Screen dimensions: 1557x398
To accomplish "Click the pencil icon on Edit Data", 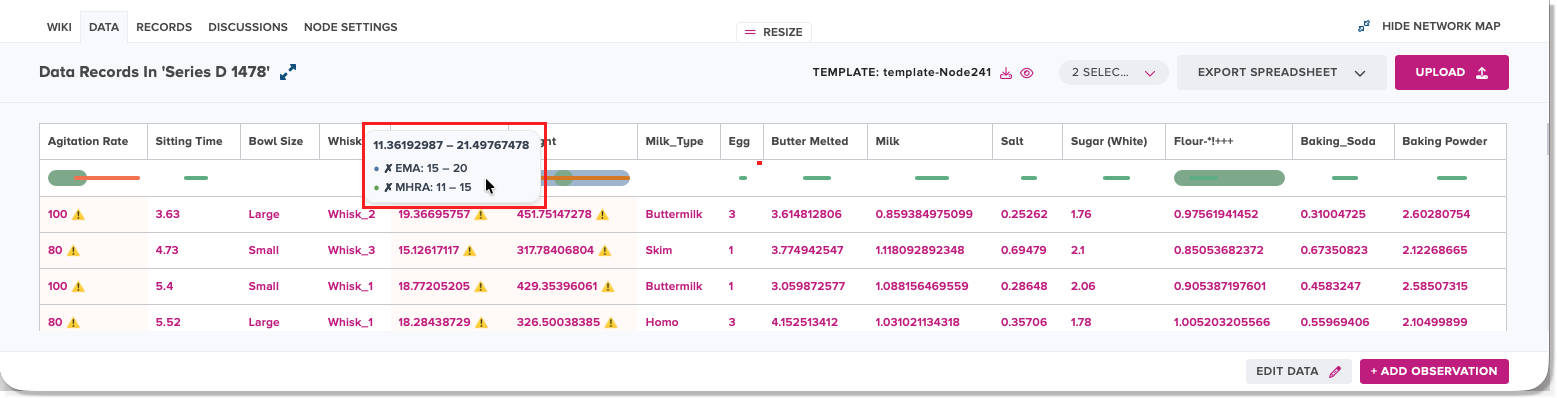I will [x=1335, y=371].
